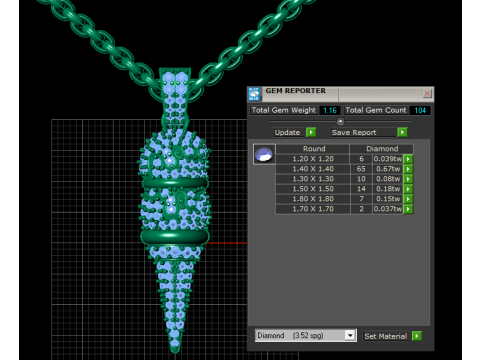
Task: Click the count cell showing 10
Action: pos(361,179)
